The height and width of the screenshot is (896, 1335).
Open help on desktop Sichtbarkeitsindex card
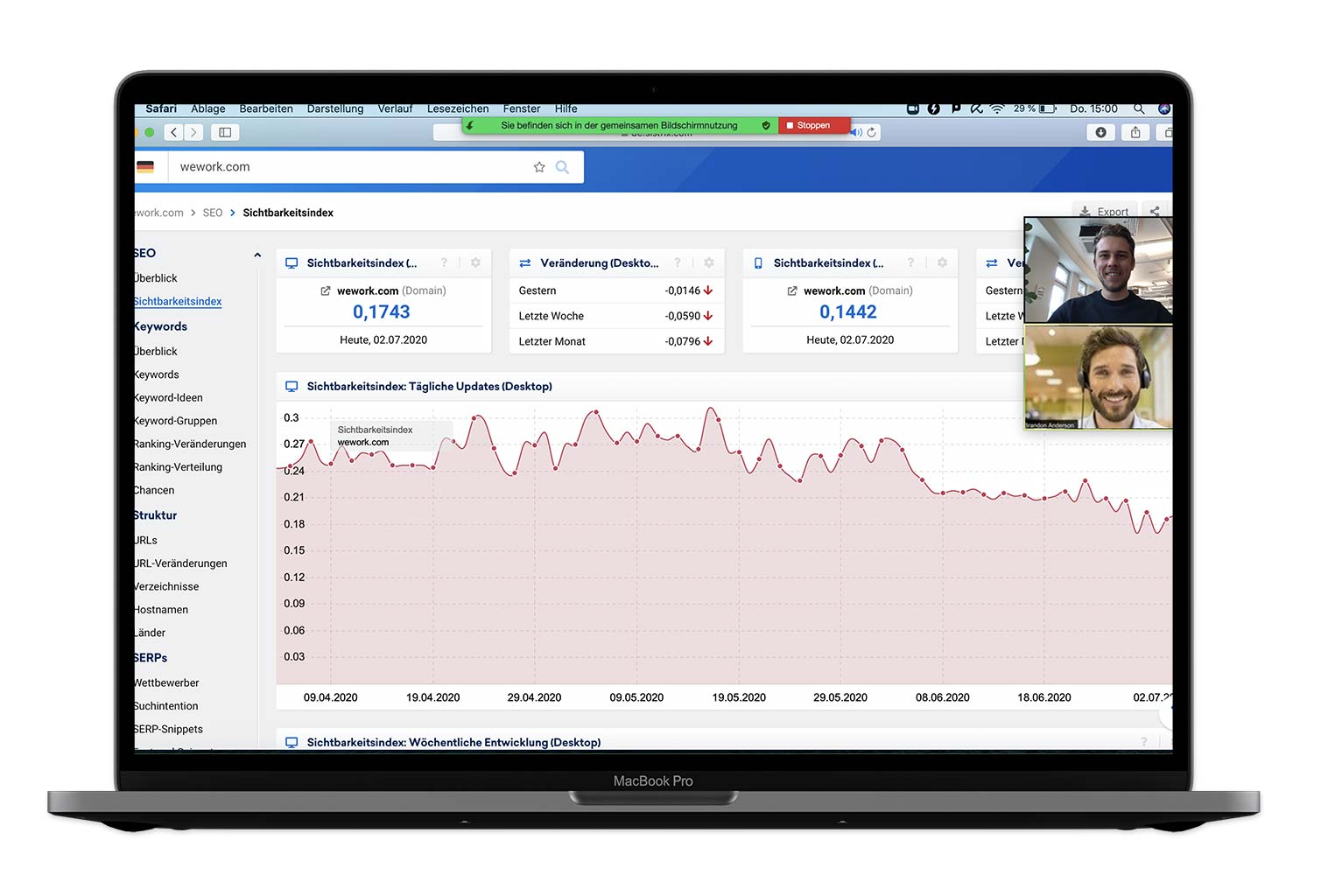(x=444, y=262)
